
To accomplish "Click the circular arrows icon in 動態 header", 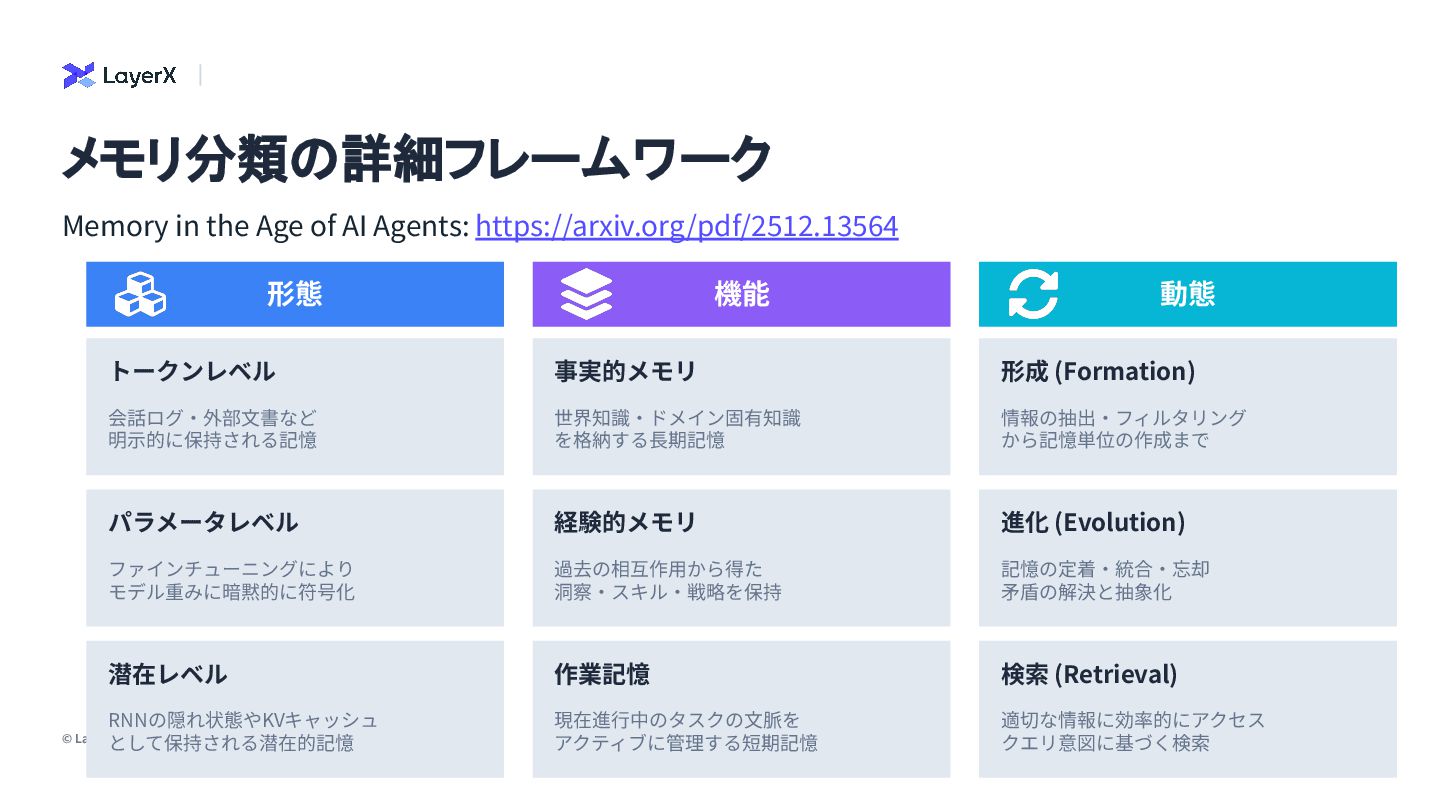I will pyautogui.click(x=1033, y=294).
